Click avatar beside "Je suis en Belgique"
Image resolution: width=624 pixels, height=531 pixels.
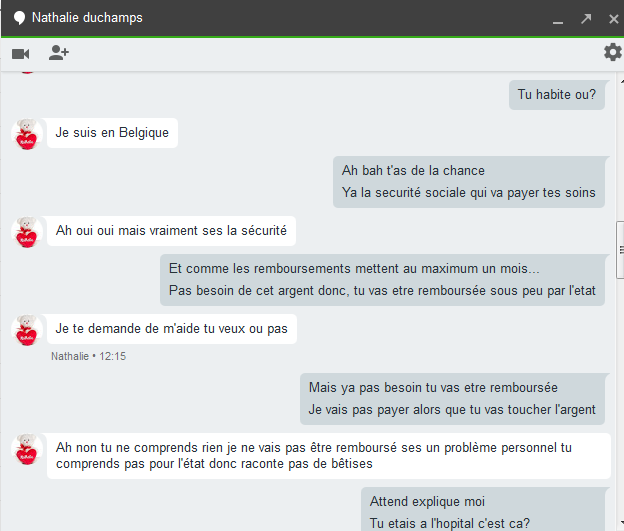26,133
